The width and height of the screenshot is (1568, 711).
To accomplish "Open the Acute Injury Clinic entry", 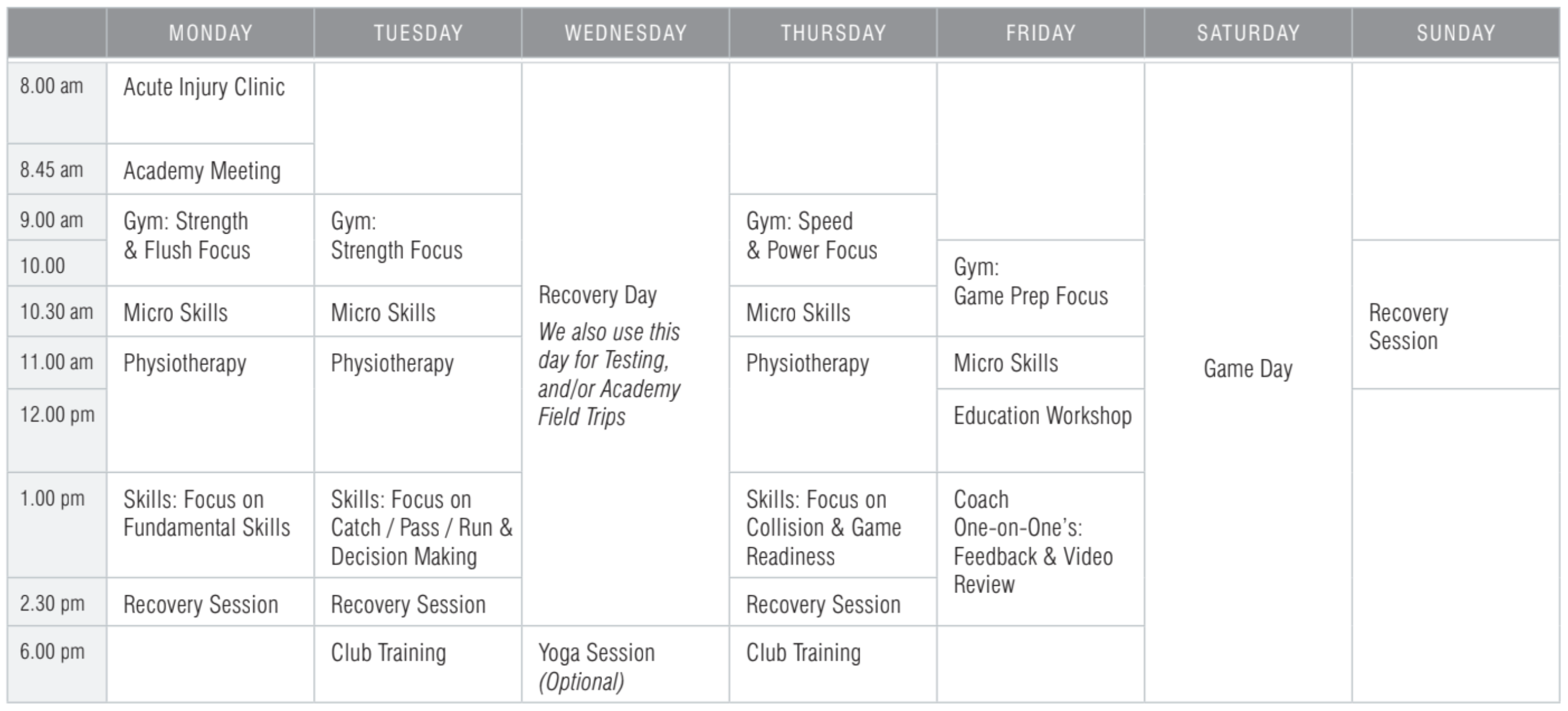I will tap(211, 103).
